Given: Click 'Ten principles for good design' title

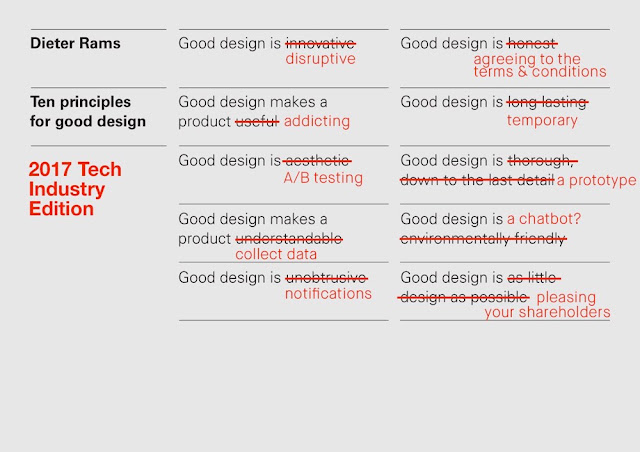Looking at the screenshot, I should click(x=87, y=111).
